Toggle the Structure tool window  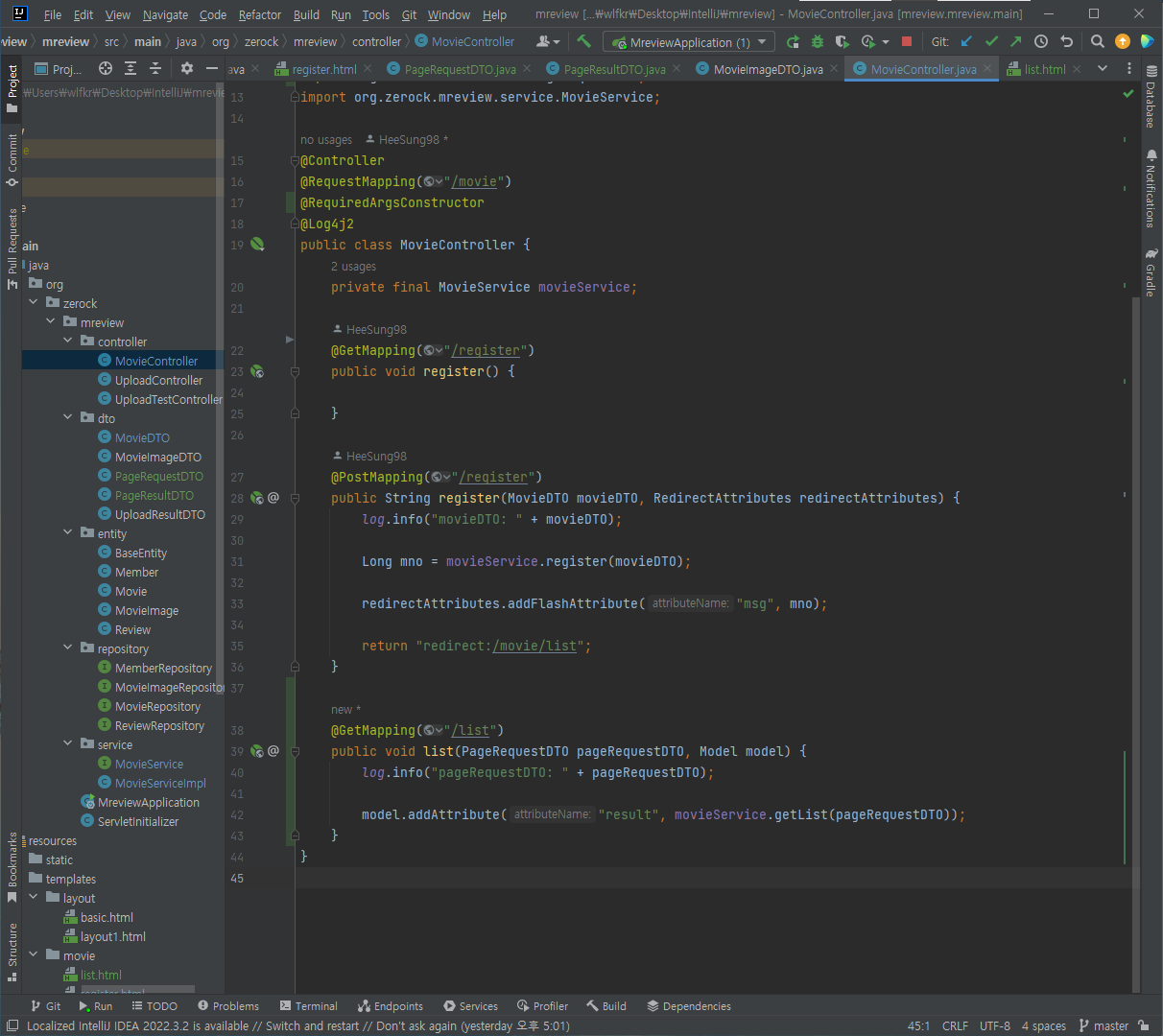coord(12,952)
